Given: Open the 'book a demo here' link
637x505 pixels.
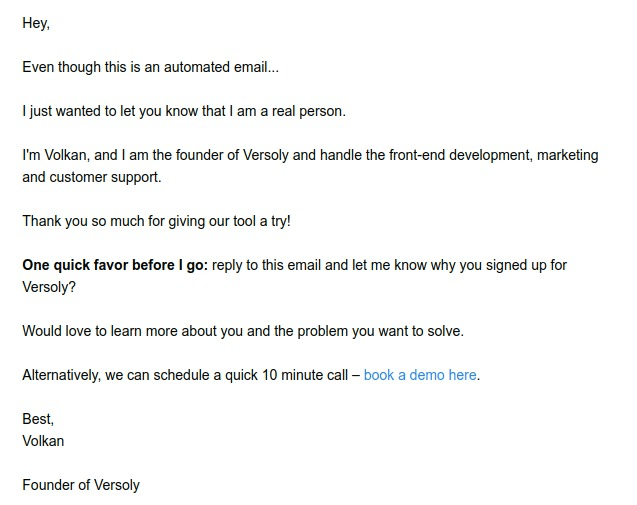Looking at the screenshot, I should click(420, 375).
